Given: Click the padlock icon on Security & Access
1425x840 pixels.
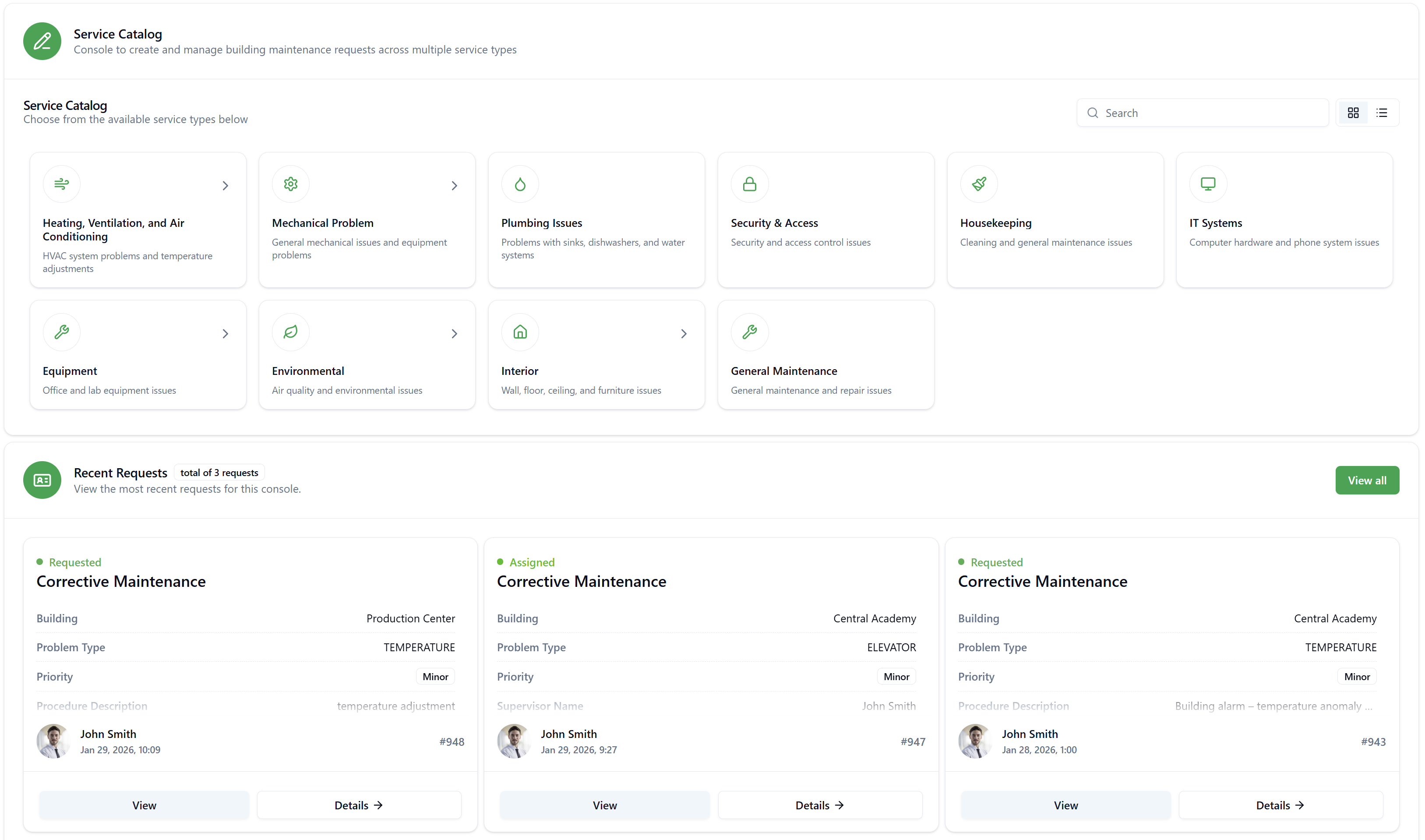Looking at the screenshot, I should [750, 184].
